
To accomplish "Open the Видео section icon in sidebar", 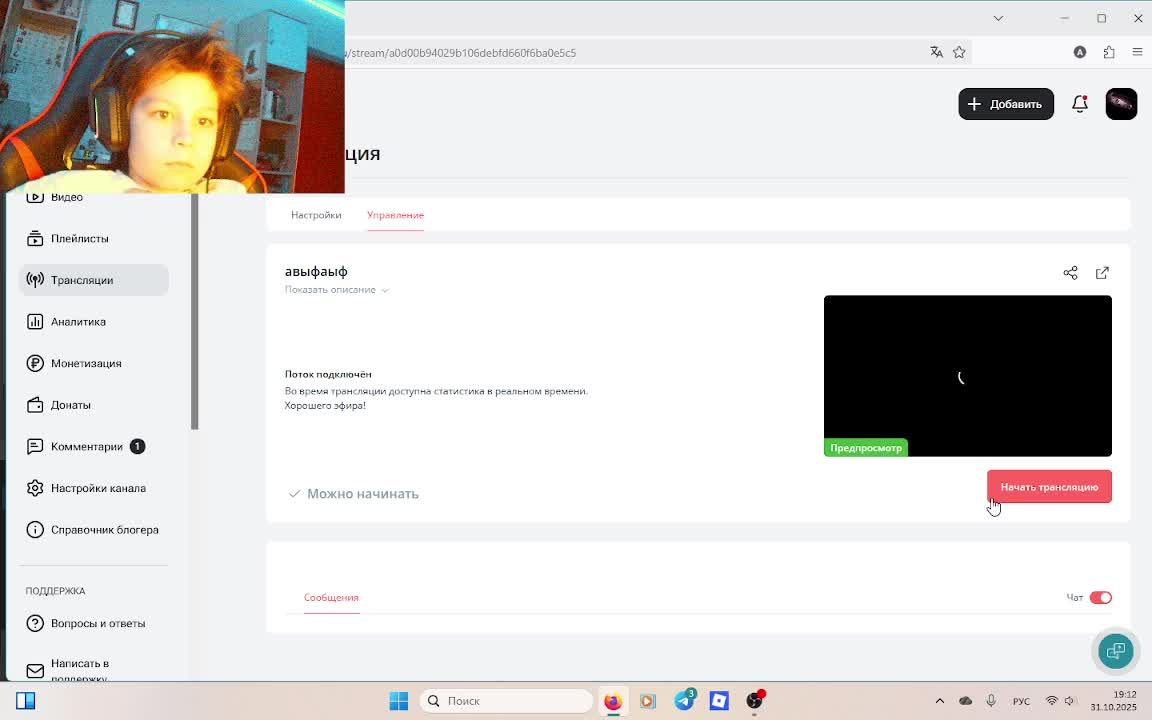I will pyautogui.click(x=35, y=197).
